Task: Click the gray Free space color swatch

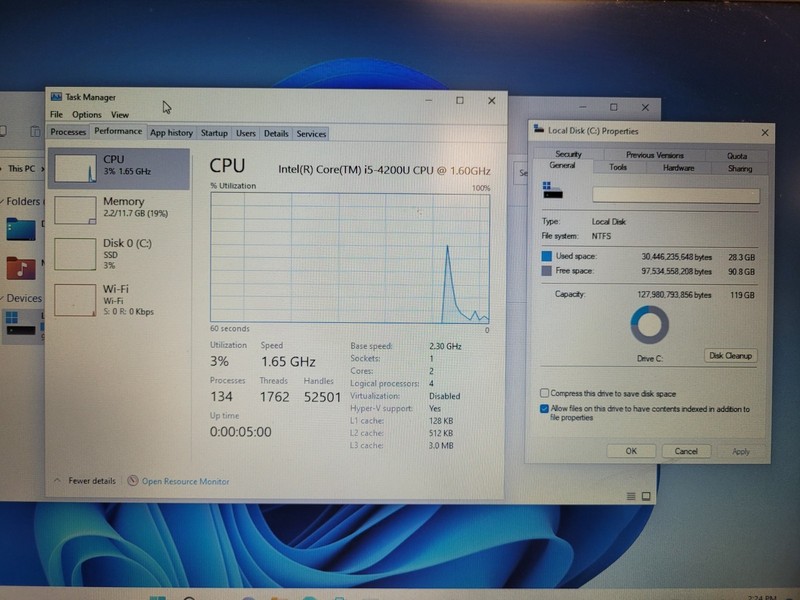Action: 546,270
